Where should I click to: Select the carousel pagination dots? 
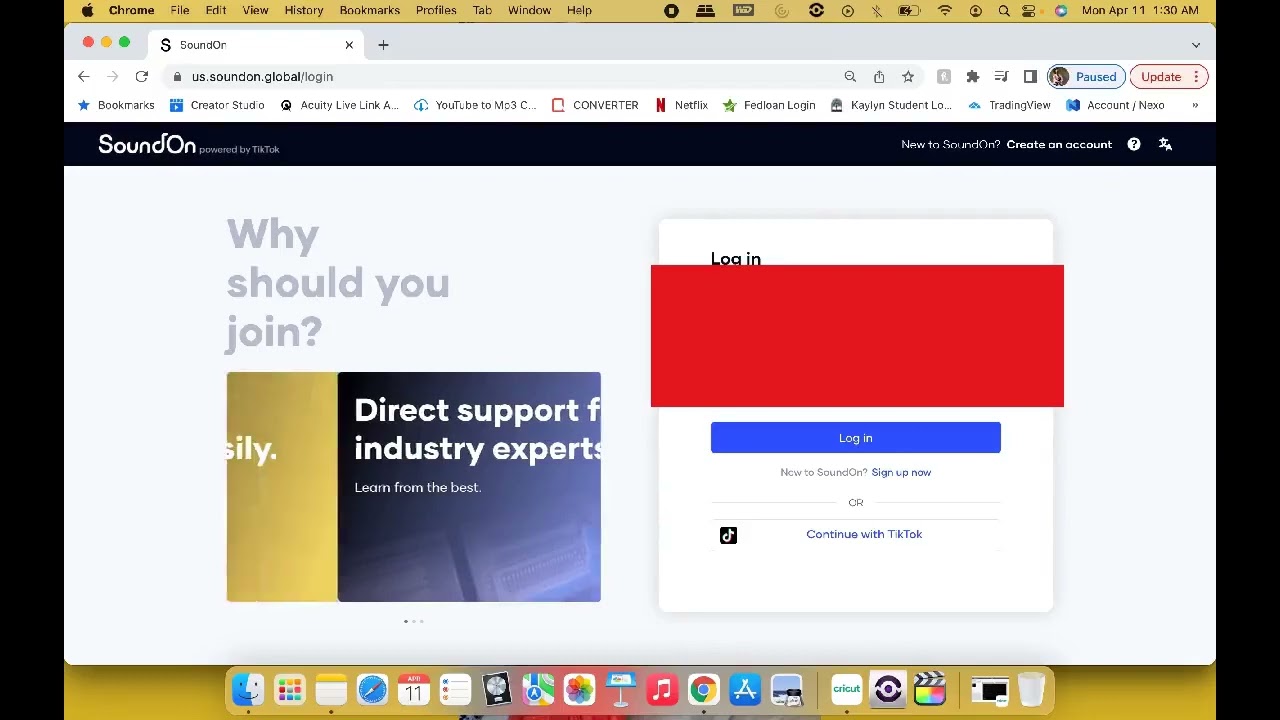click(x=414, y=622)
